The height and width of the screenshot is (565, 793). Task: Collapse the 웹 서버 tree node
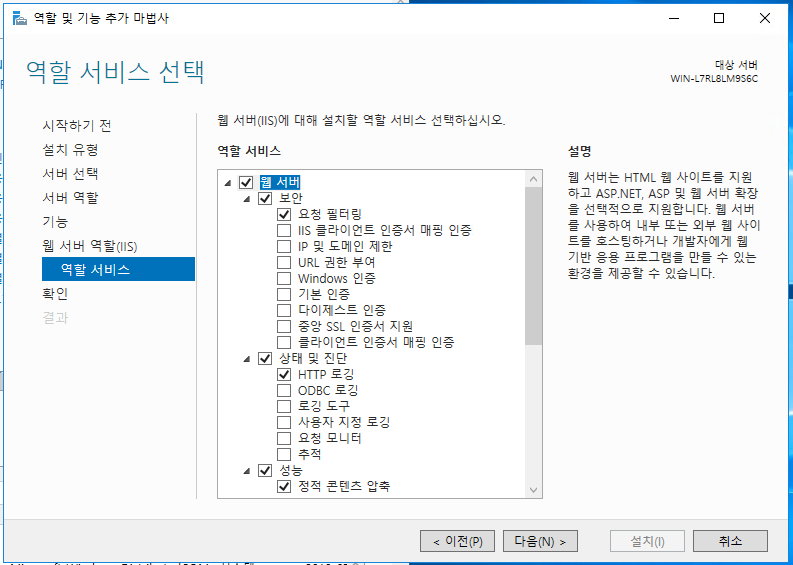(x=228, y=183)
